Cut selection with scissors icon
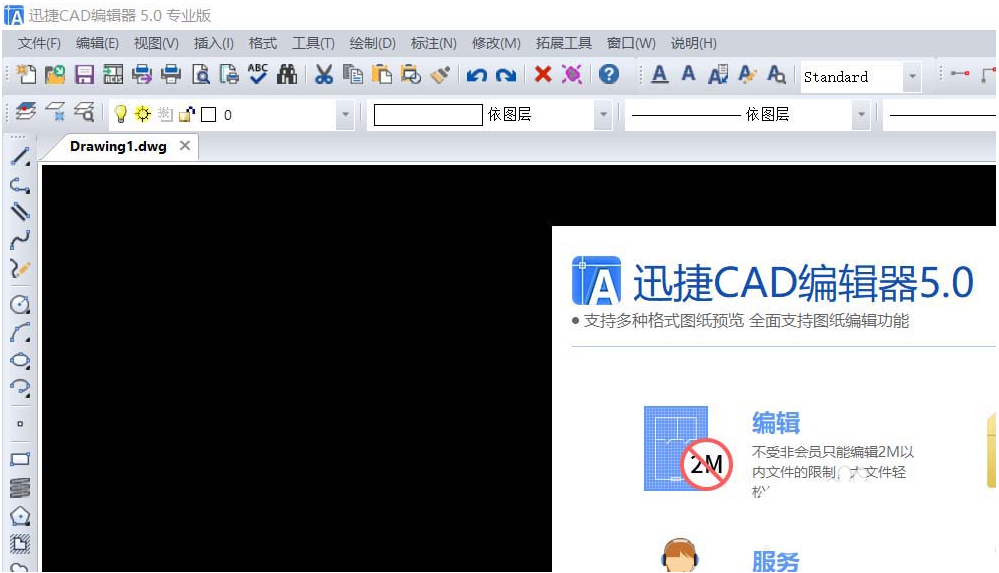The width and height of the screenshot is (999, 573). tap(324, 75)
